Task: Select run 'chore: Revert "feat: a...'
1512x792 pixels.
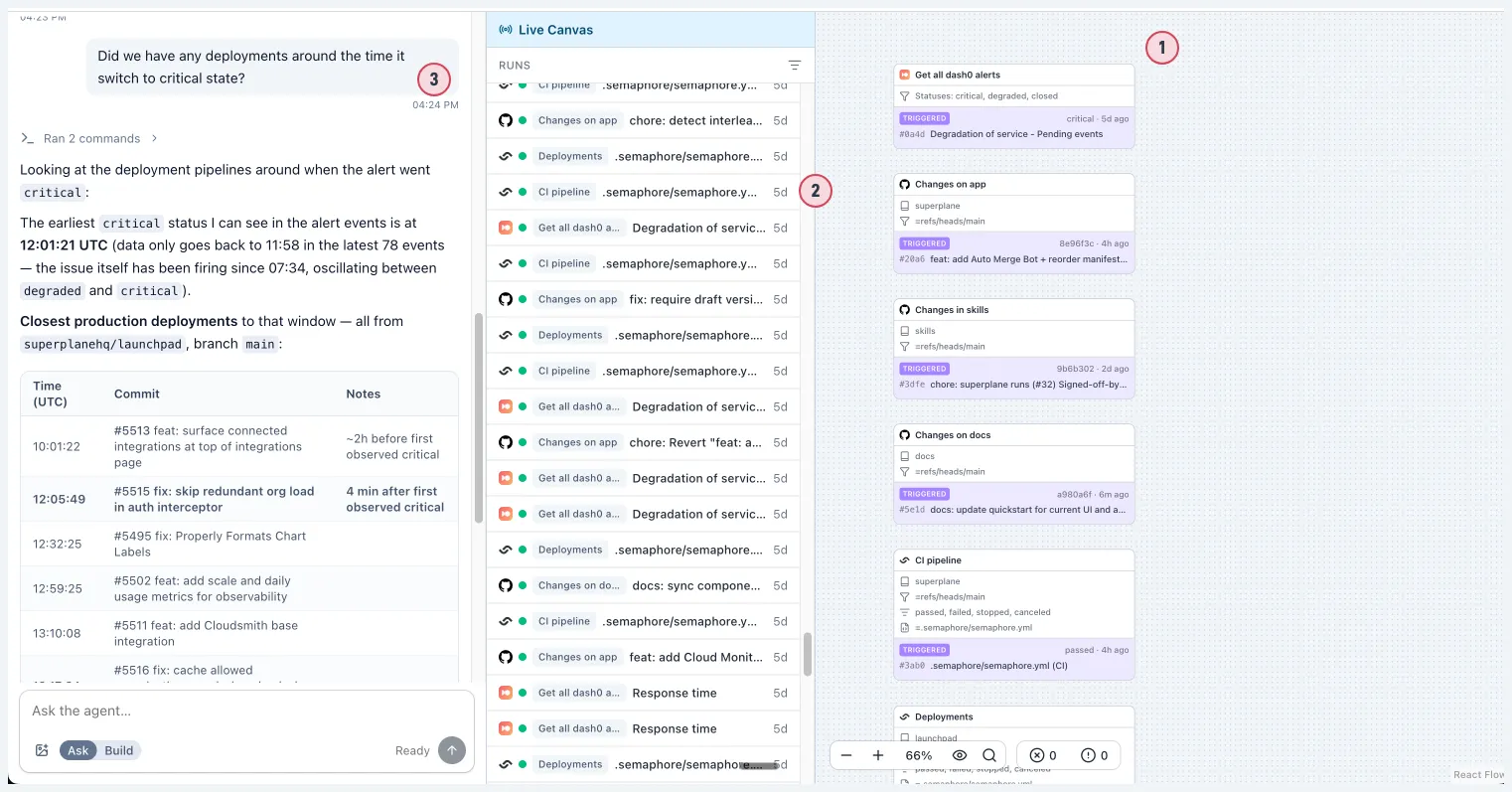Action: pos(643,442)
